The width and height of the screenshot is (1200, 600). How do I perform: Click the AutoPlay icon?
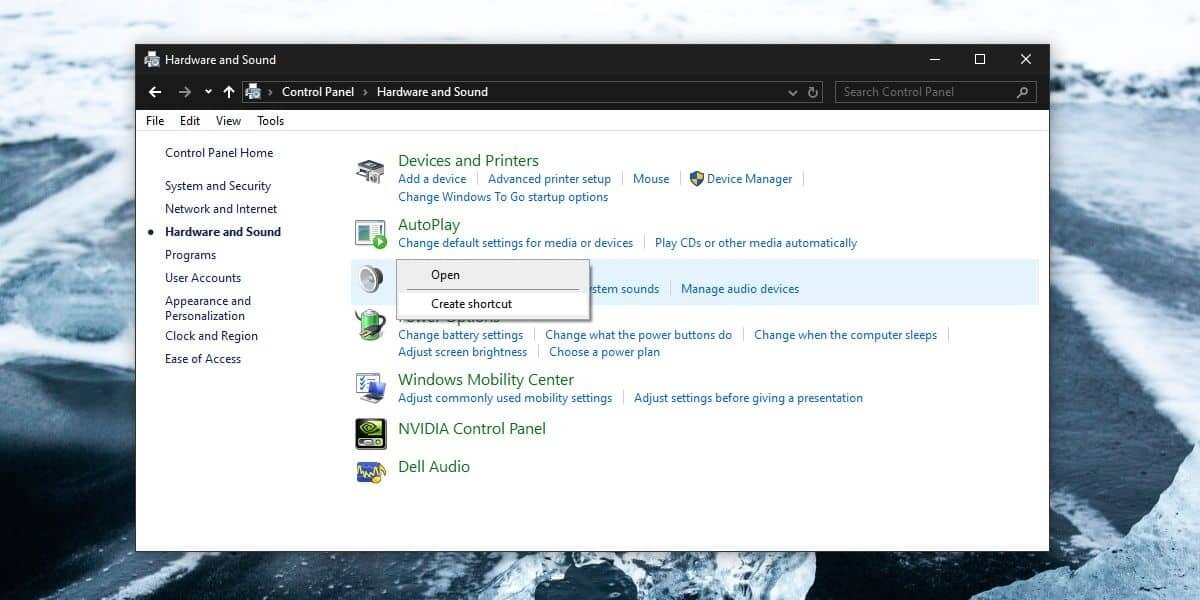369,232
